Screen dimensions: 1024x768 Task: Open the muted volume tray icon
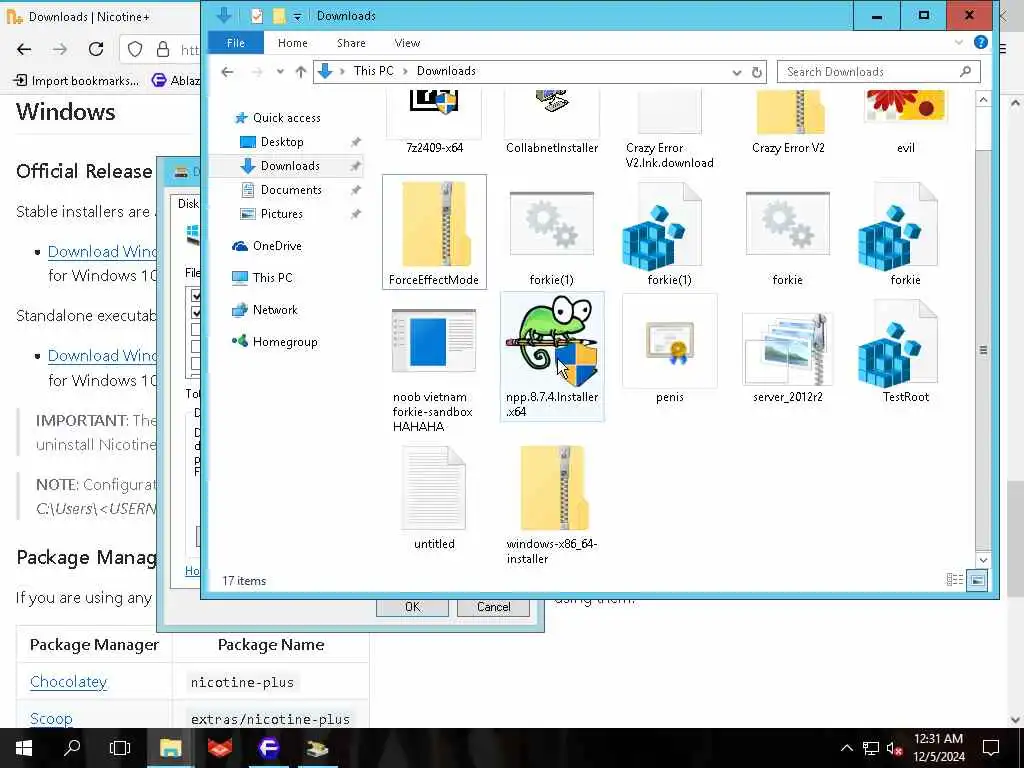pos(894,748)
